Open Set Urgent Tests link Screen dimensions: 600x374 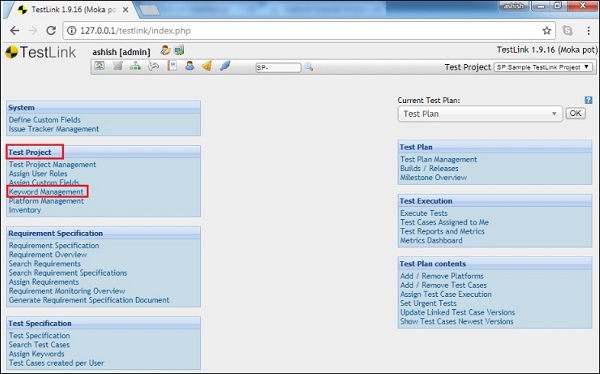click(428, 303)
